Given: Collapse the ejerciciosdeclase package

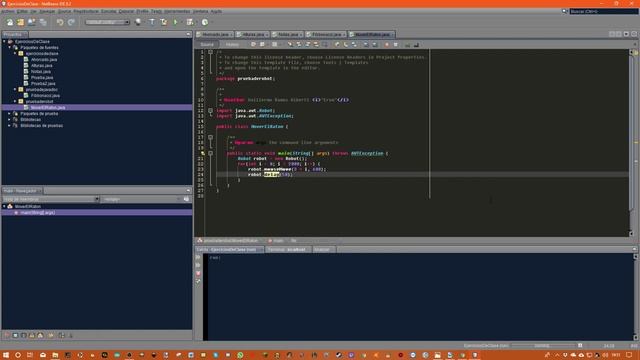Looking at the screenshot, I should [15, 53].
